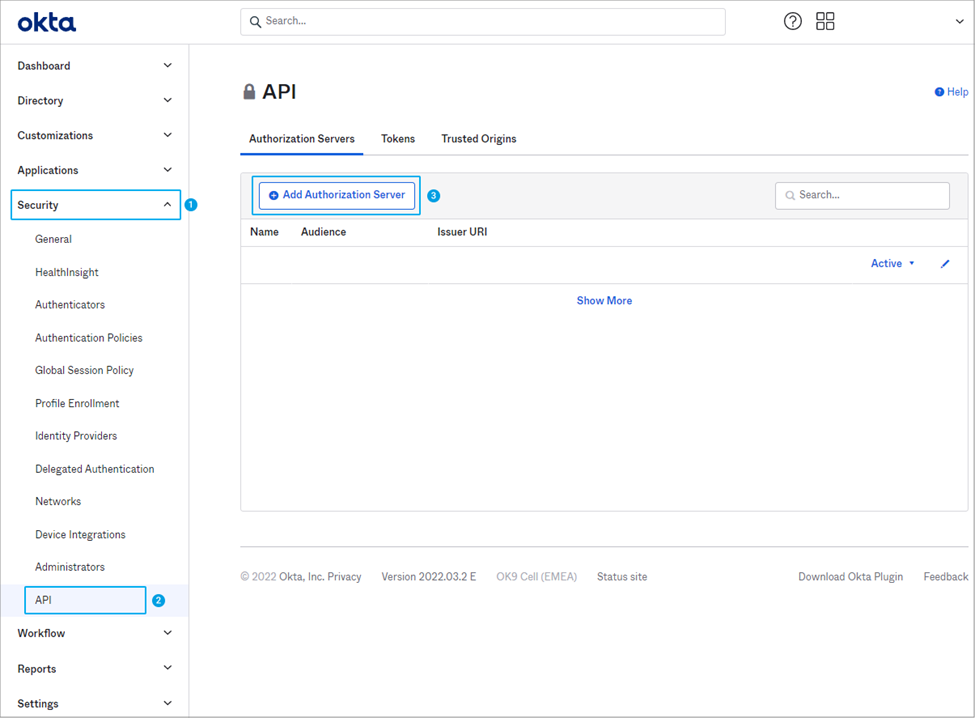Click the Audience column header

(323, 232)
